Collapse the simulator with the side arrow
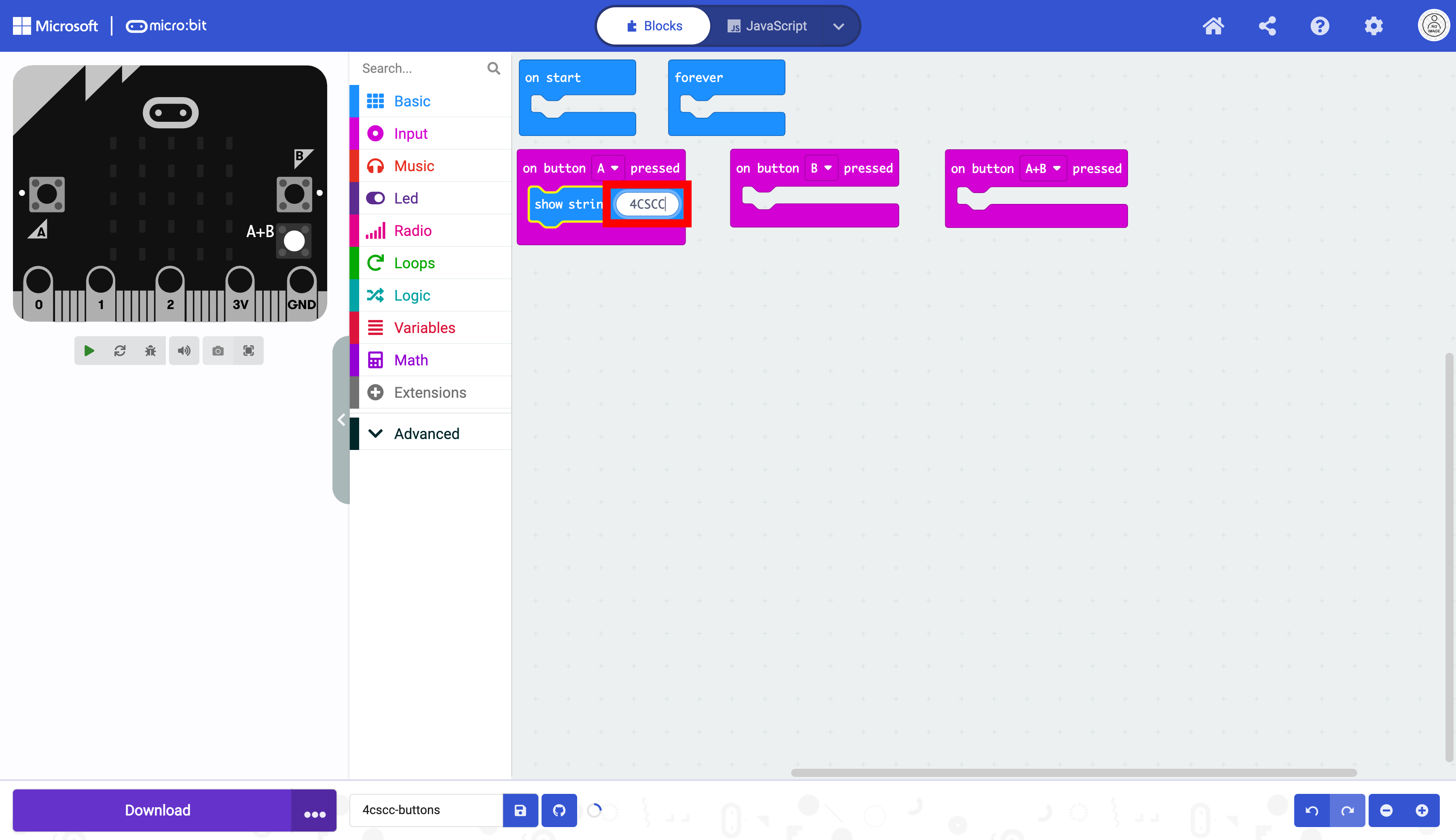Image resolution: width=1456 pixels, height=840 pixels. [x=341, y=420]
